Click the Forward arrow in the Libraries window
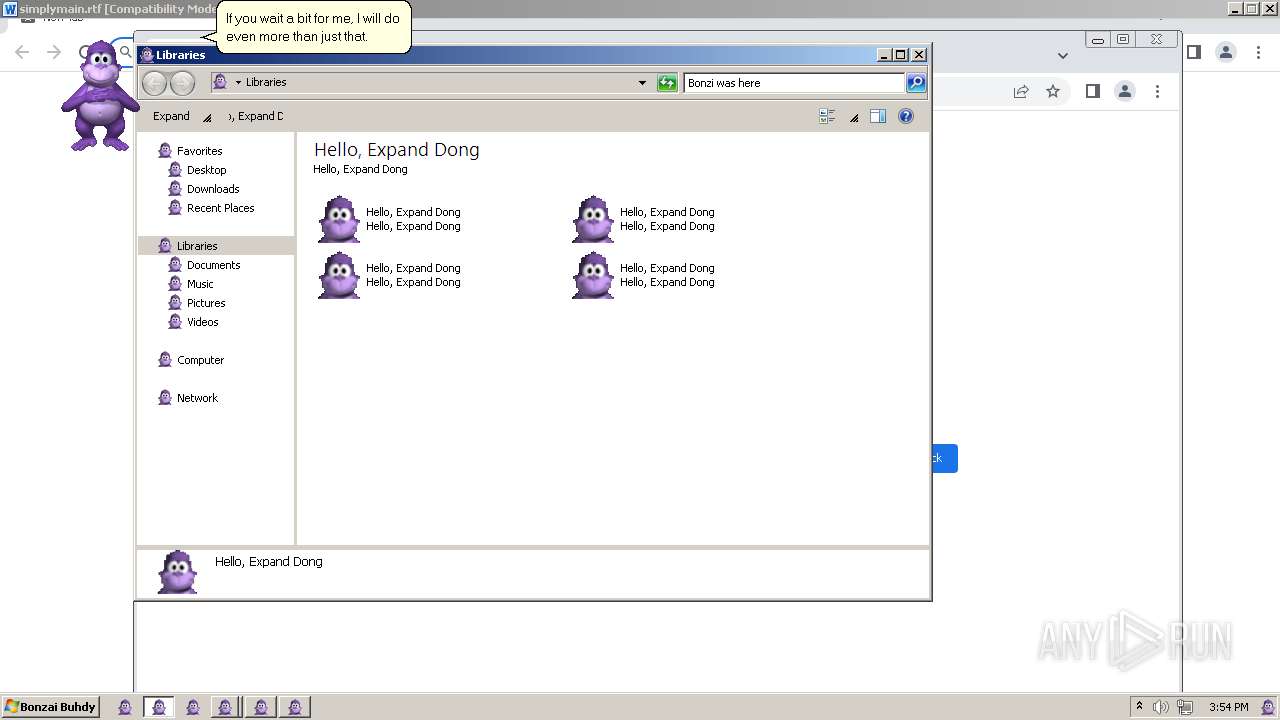The image size is (1280, 720). (x=182, y=83)
